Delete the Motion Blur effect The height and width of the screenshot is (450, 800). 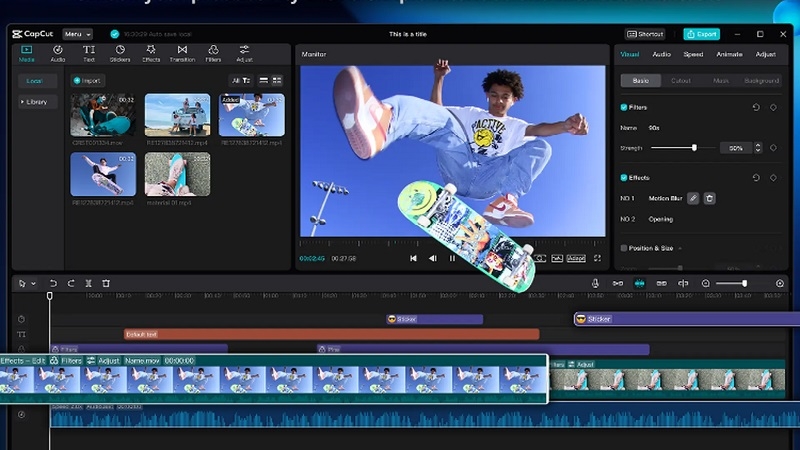coord(710,198)
